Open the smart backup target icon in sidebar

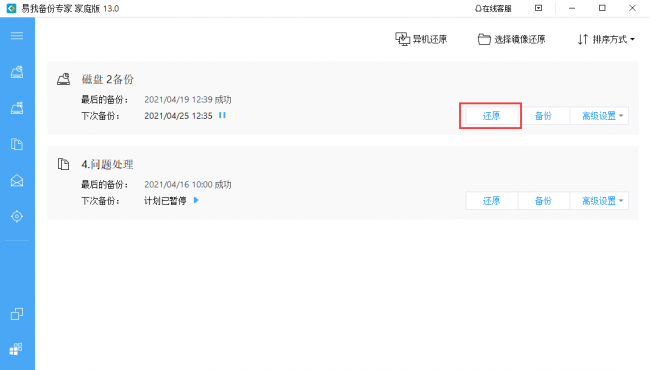click(17, 216)
